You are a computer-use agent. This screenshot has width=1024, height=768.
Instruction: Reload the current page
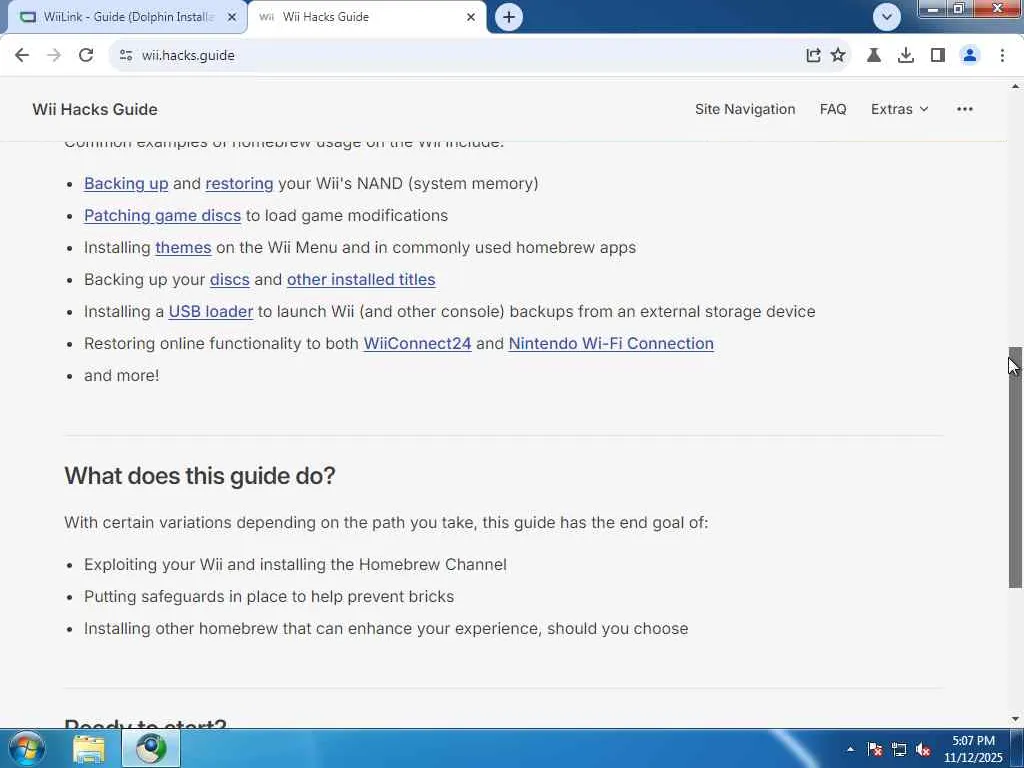86,56
